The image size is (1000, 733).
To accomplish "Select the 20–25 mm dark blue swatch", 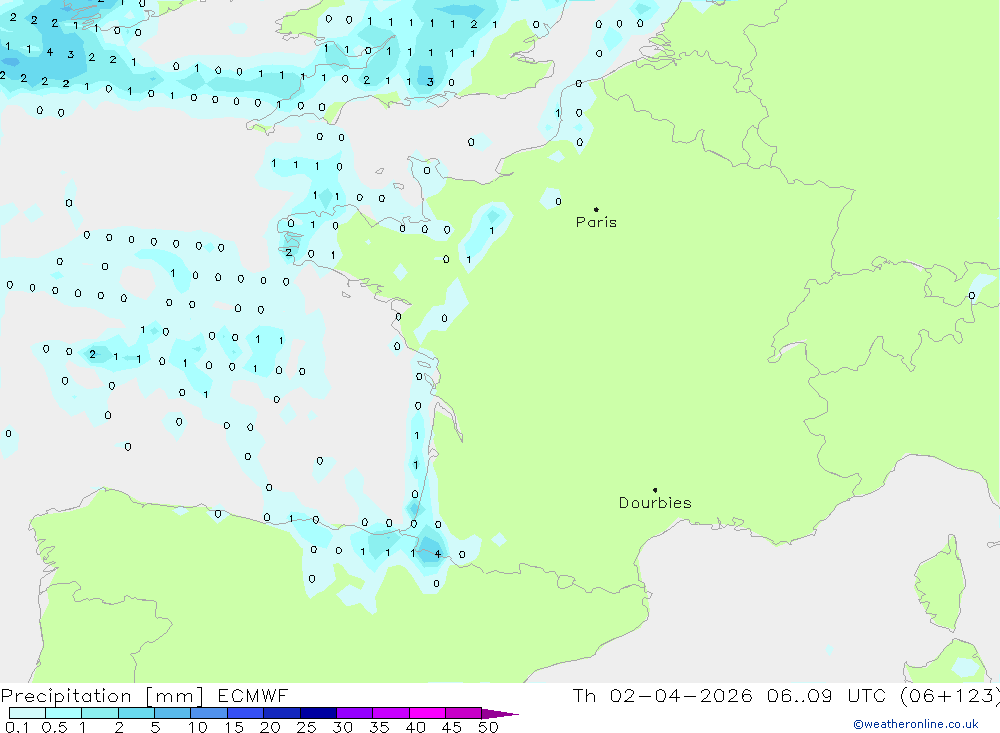I will 281,713.
